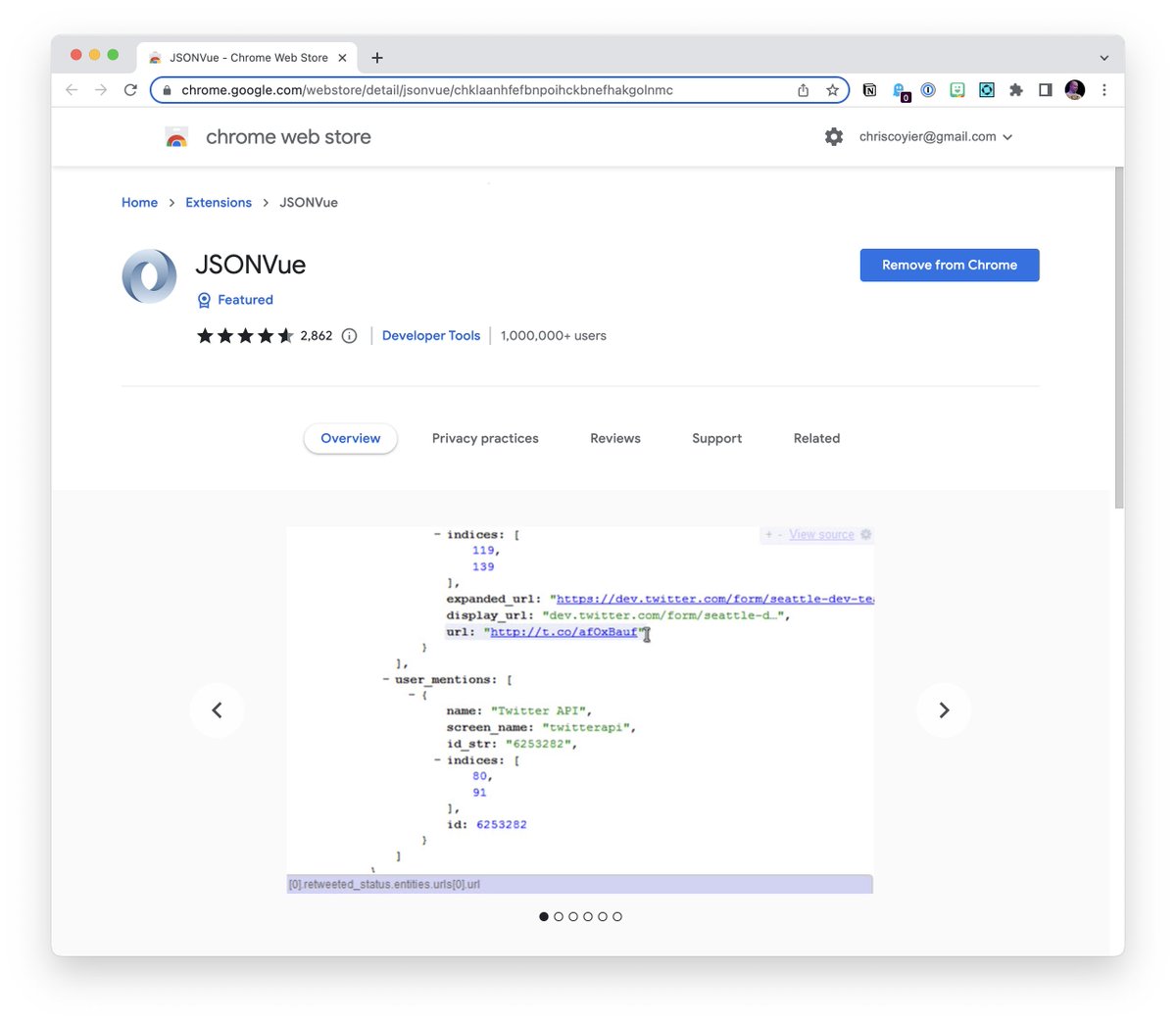1176x1024 pixels.
Task: Show the next screenshot with right arrow
Action: tap(944, 710)
